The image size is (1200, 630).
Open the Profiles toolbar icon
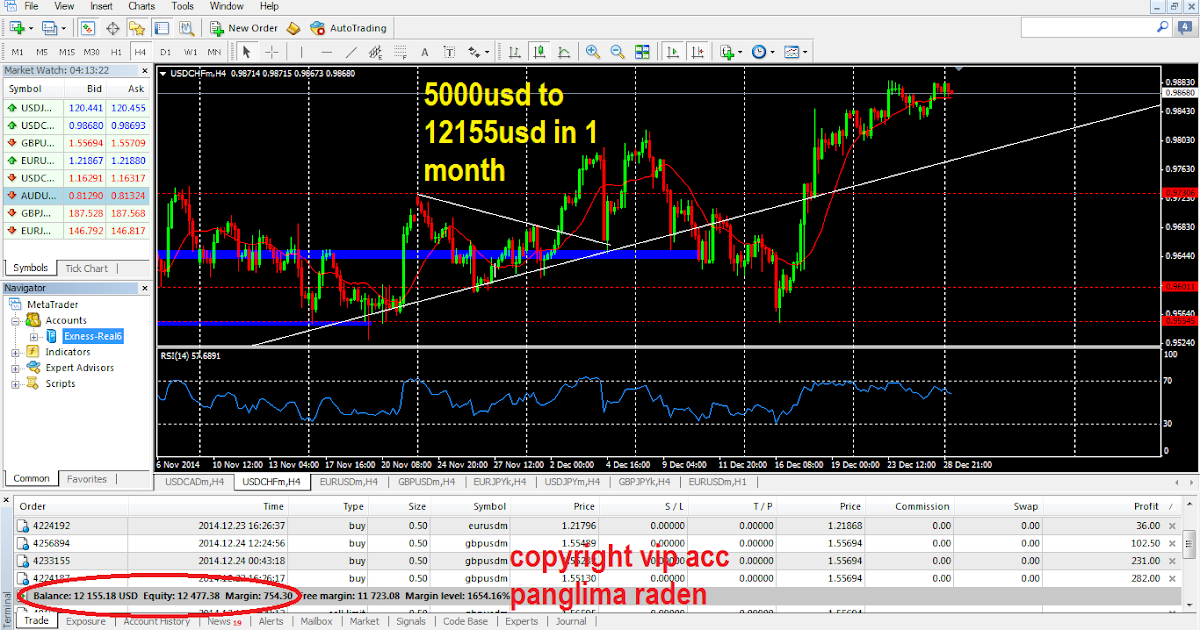(x=49, y=28)
